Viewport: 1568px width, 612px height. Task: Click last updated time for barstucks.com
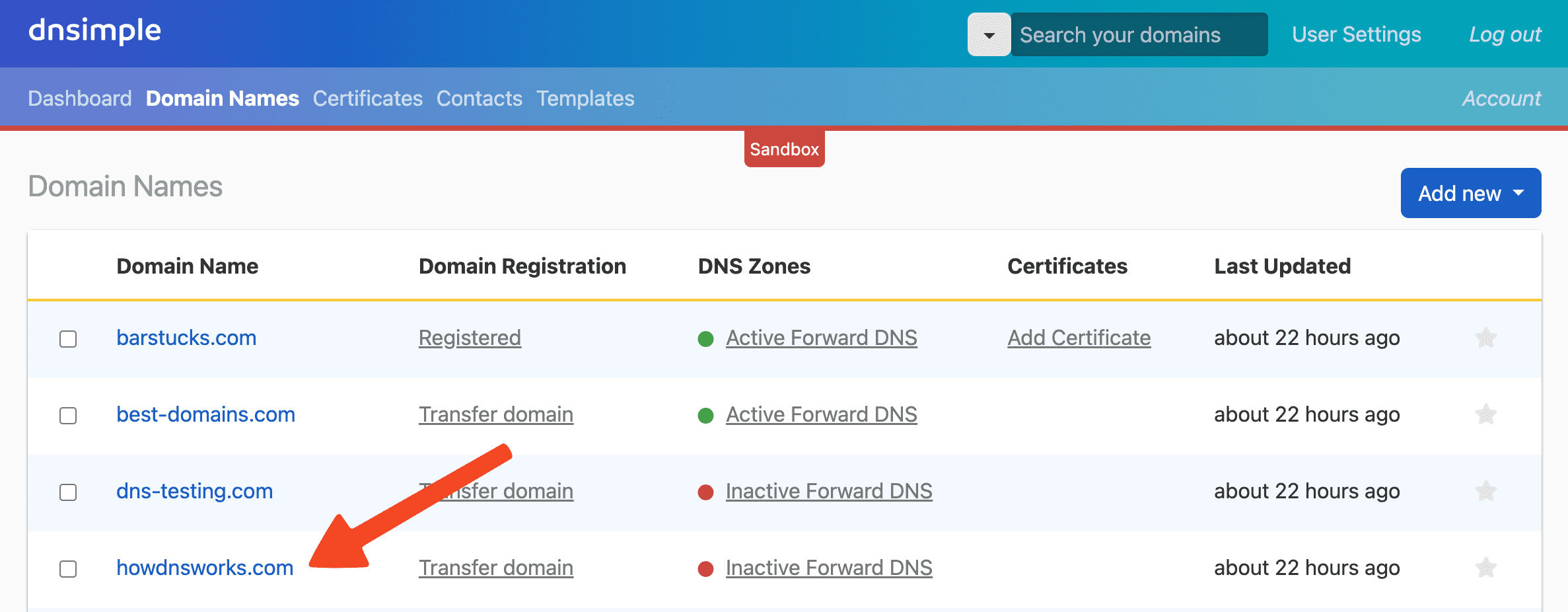[1307, 338]
